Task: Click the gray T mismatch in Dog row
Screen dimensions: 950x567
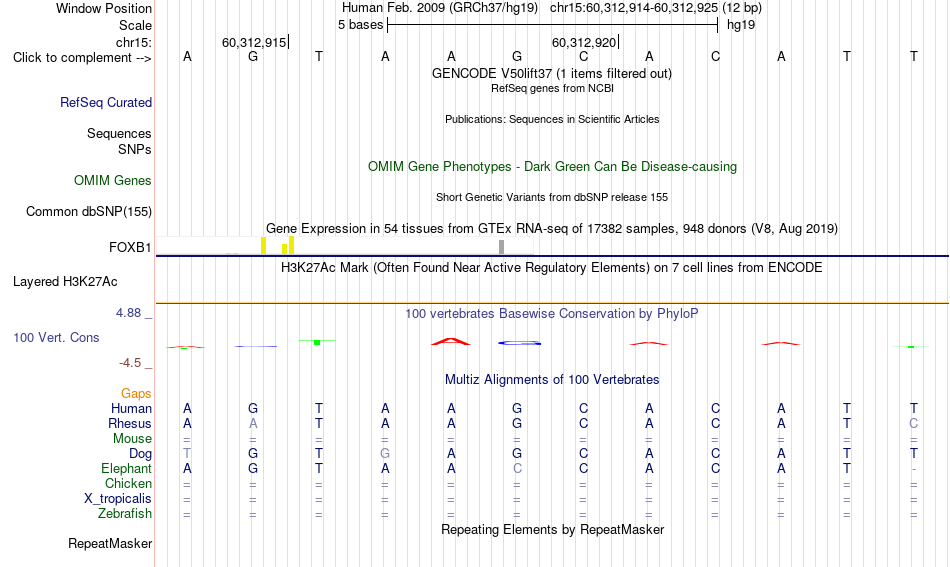Action: coord(187,453)
